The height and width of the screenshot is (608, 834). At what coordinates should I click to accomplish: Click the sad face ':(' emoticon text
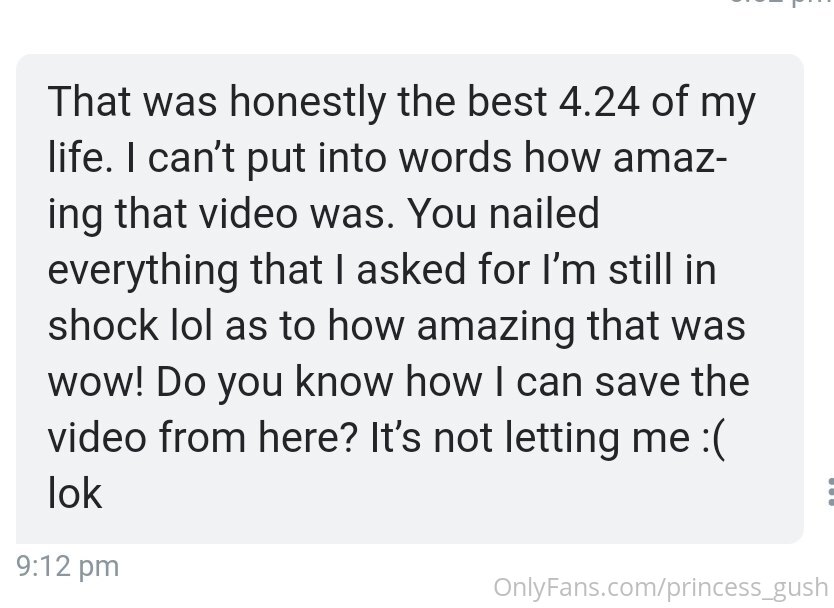point(714,440)
